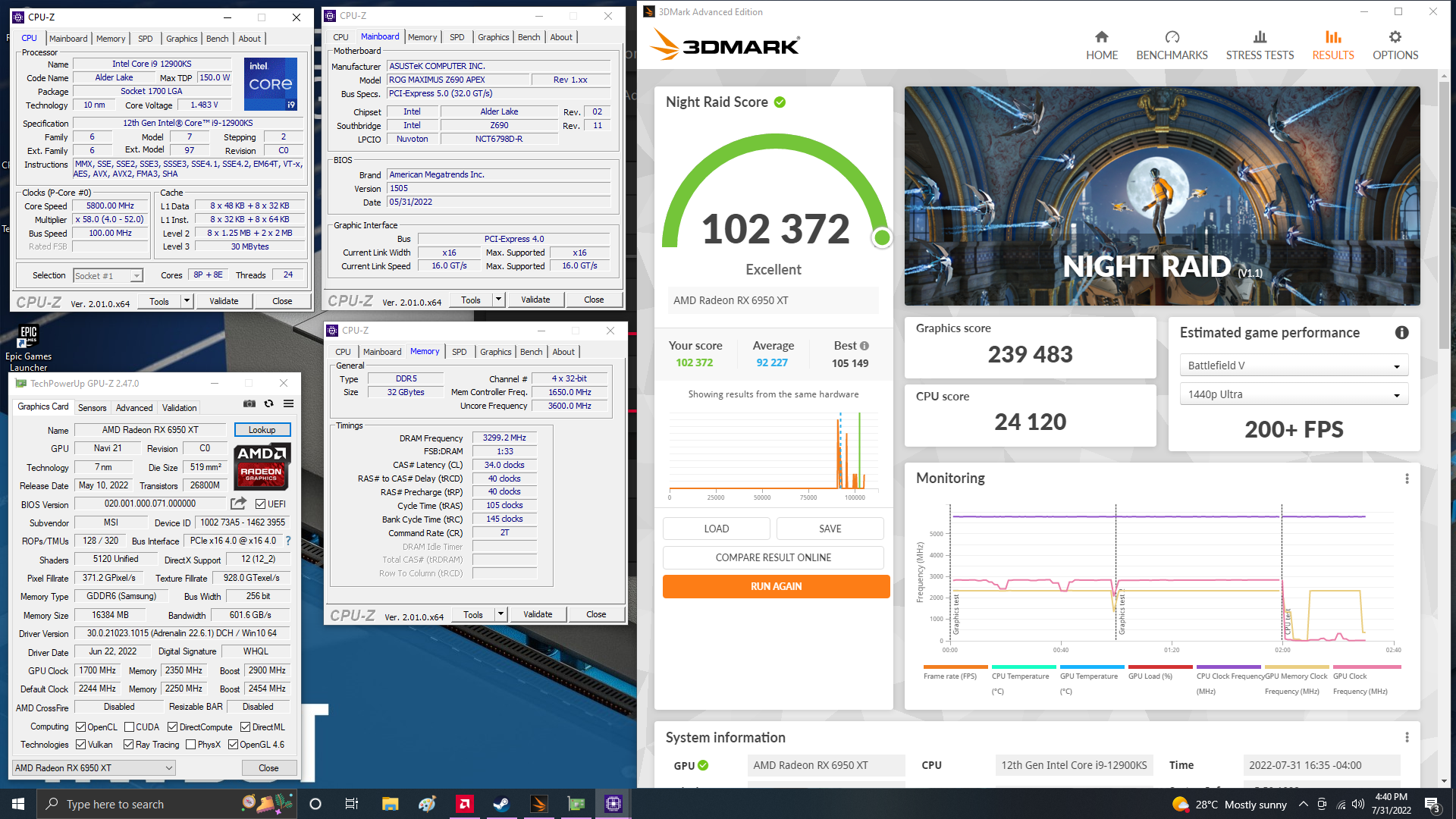Open Tools dropdown arrow in CPU-Z Mainboard window
Screen dimensions: 1456x819
(x=498, y=300)
